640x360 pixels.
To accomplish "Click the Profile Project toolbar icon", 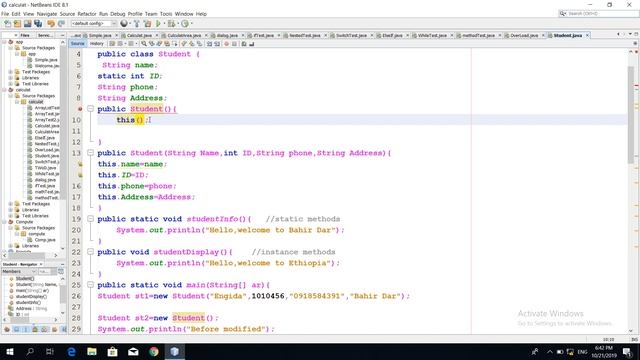I will coord(185,24).
